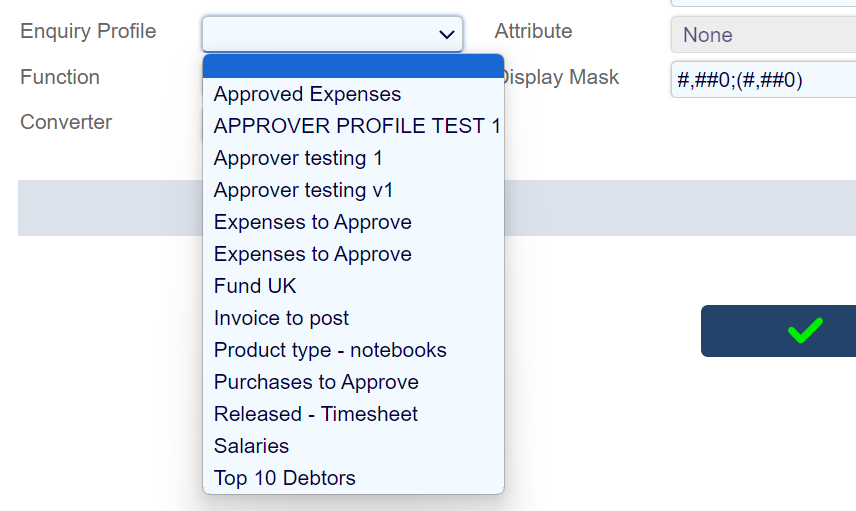Open the Attribute field showing None

[x=762, y=35]
